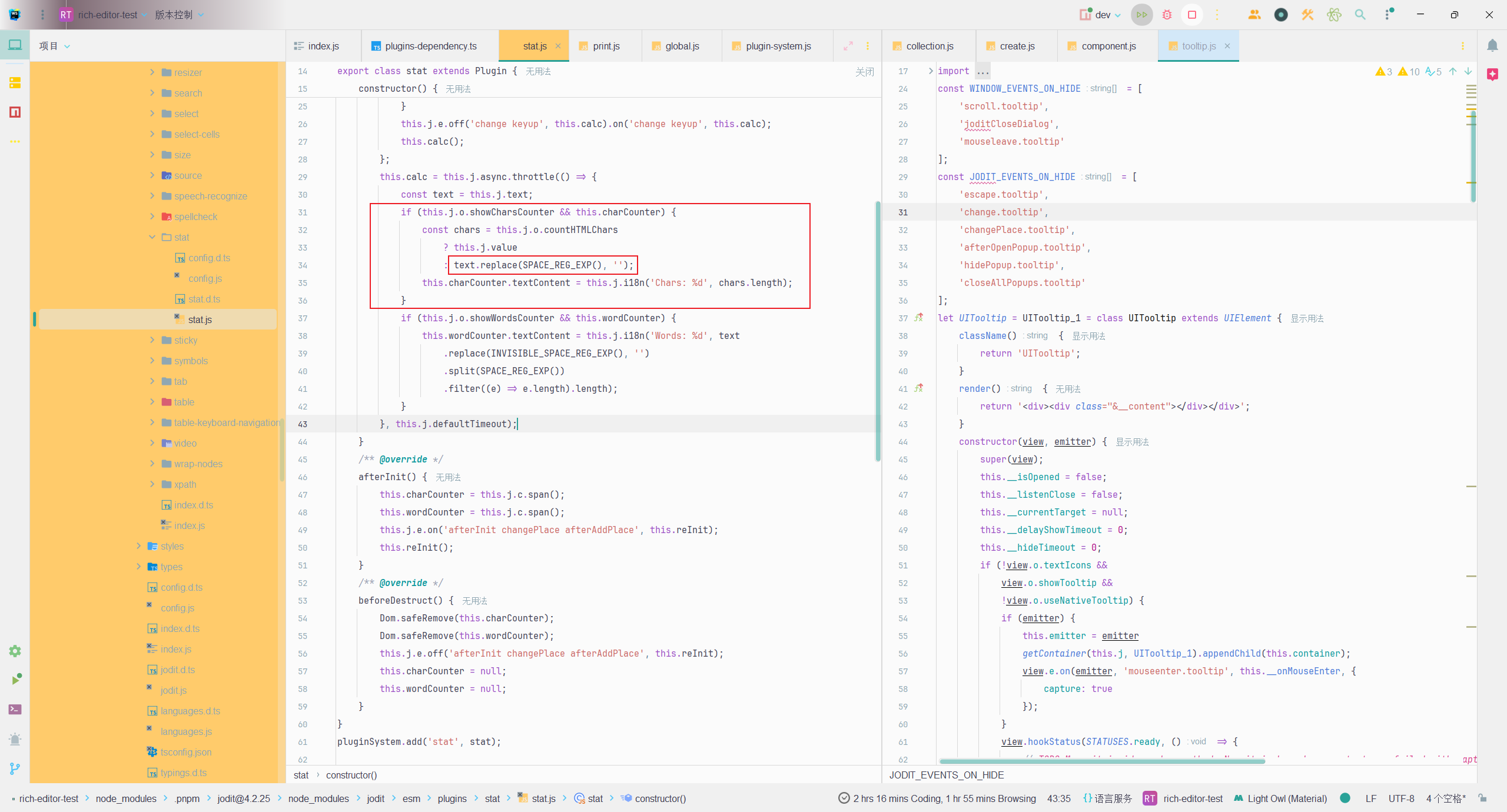Open Git tool window
The height and width of the screenshot is (812, 1507).
tap(15, 768)
